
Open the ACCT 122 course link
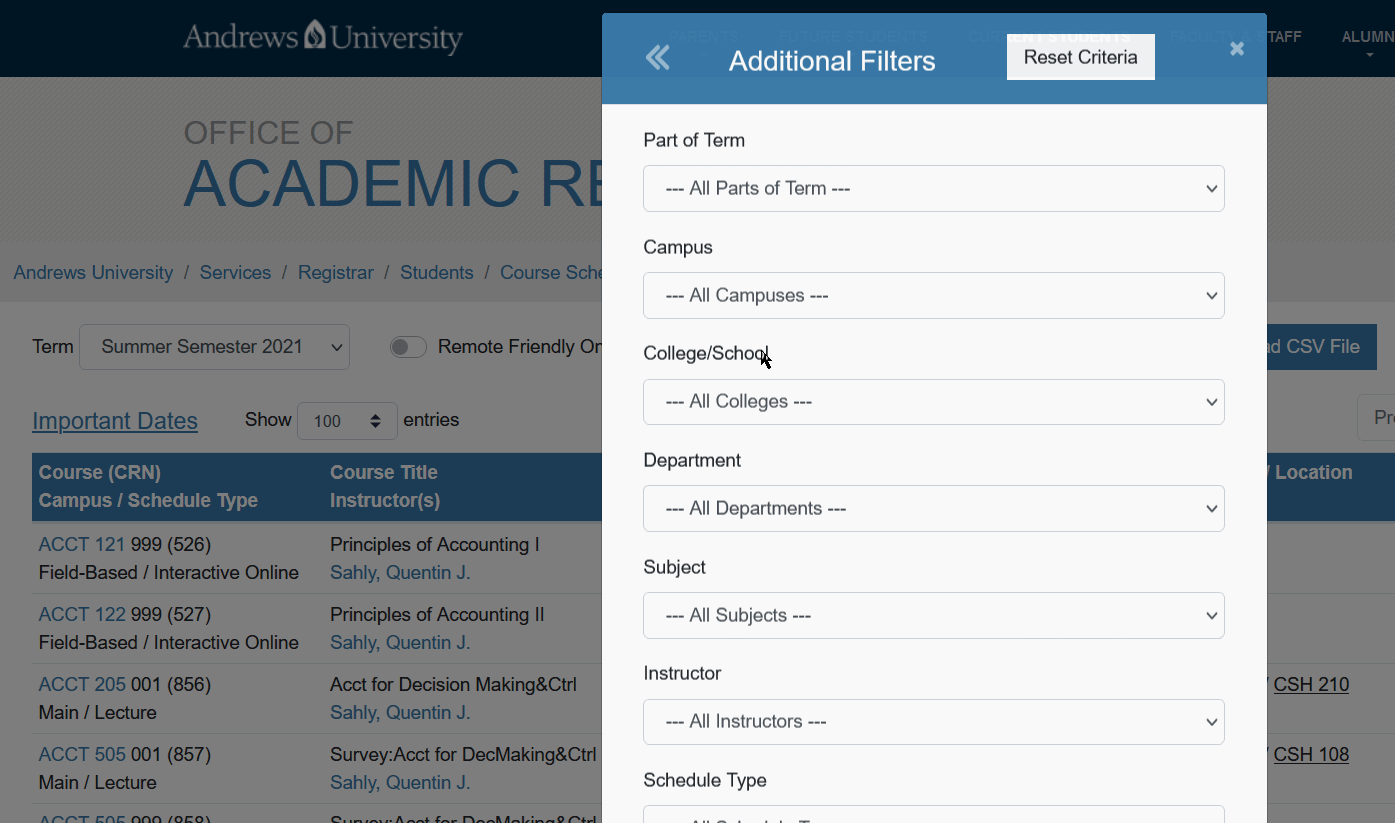coord(82,615)
